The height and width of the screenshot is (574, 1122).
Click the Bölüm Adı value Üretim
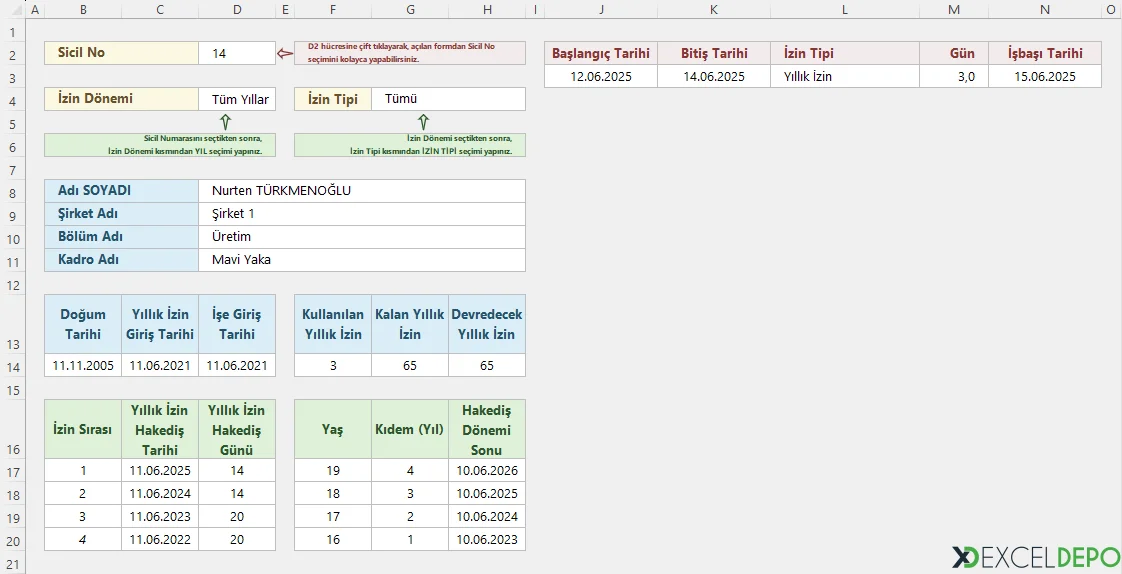click(x=362, y=237)
